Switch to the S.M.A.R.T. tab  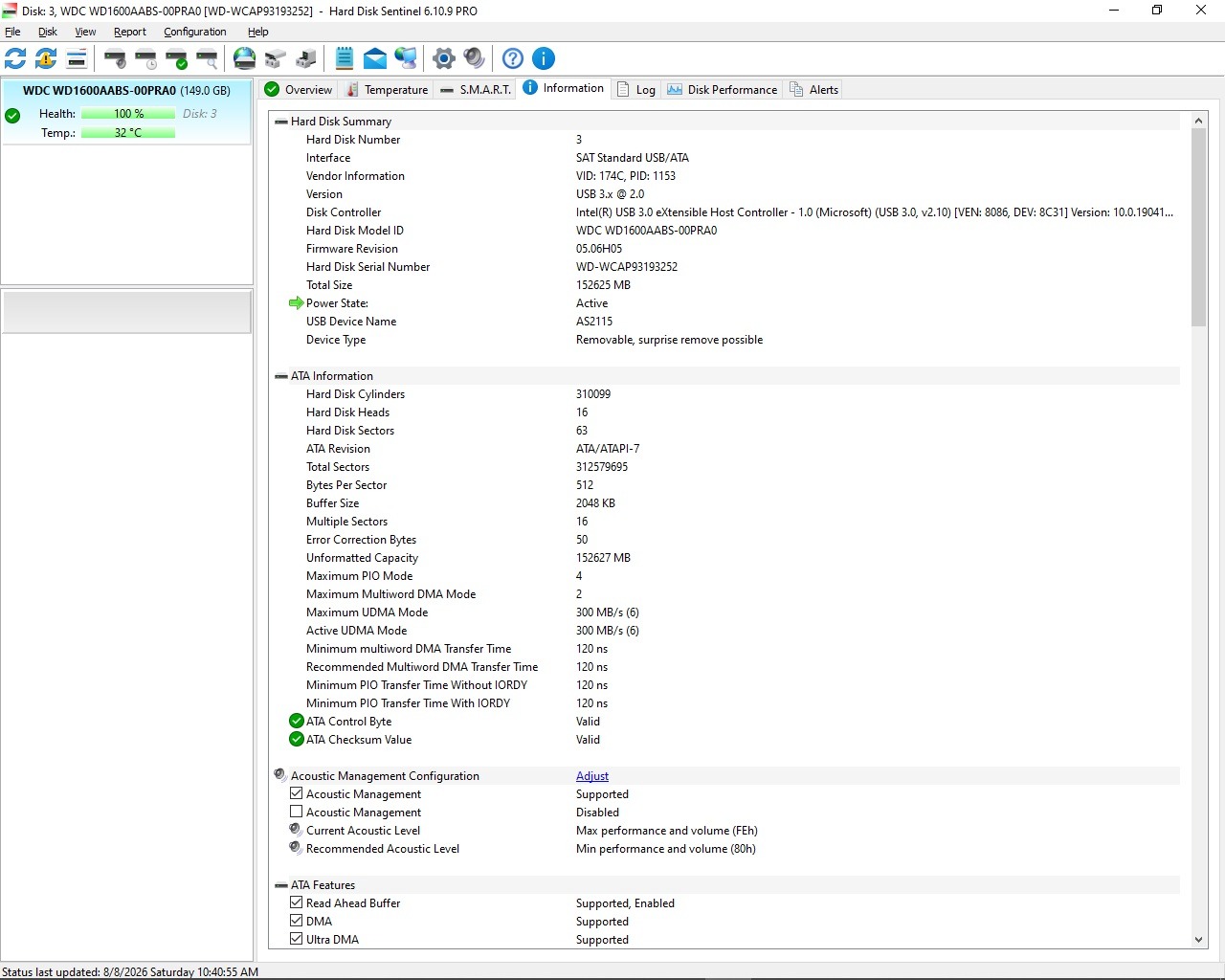coord(476,90)
